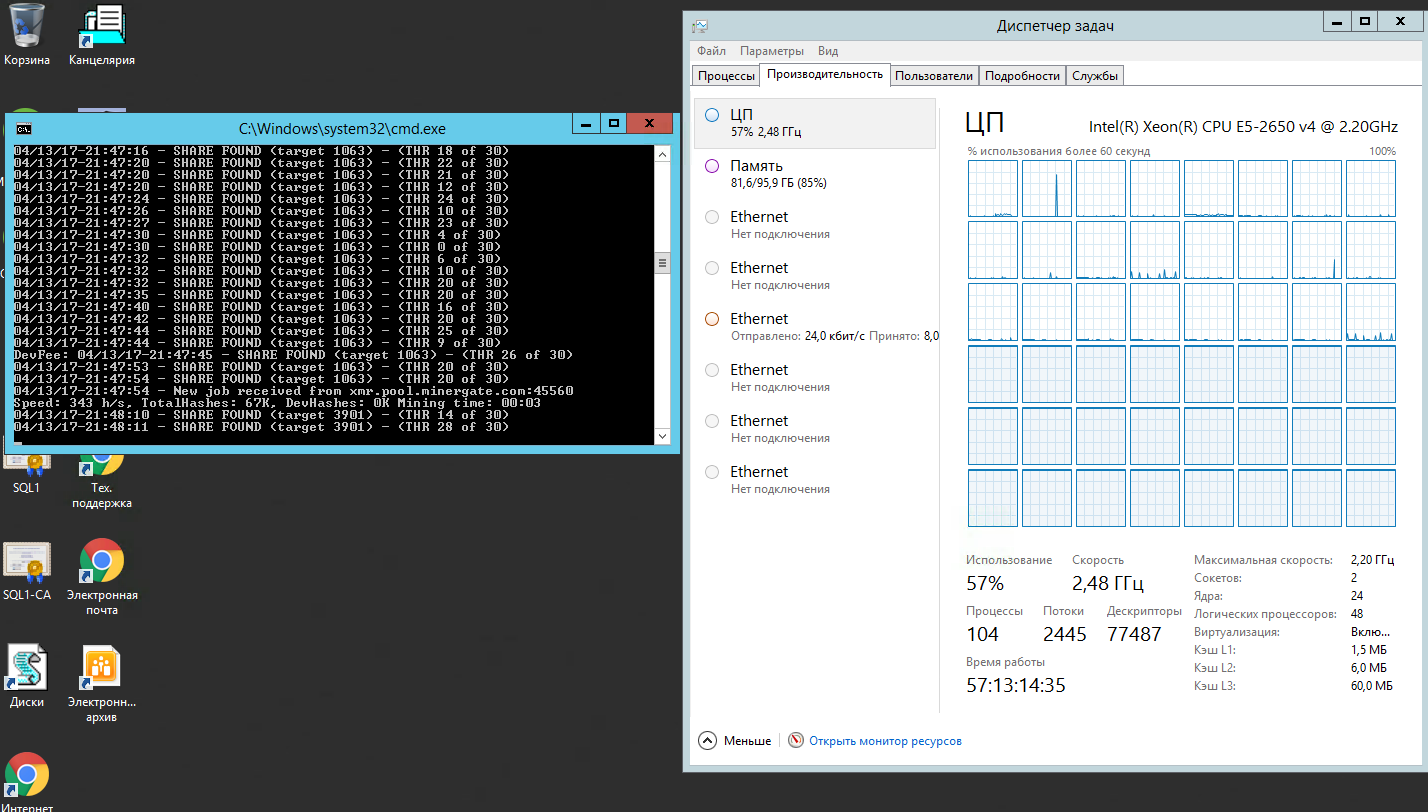Select the Память 81,6/95,9 ГБ sidebar item
Screen dimensions: 1428x812
(x=814, y=174)
